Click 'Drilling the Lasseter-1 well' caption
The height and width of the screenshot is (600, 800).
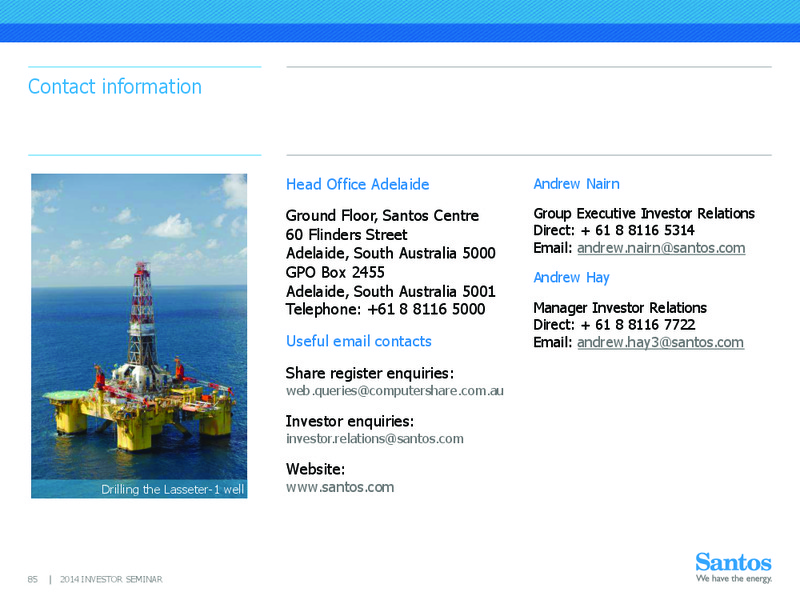point(172,490)
